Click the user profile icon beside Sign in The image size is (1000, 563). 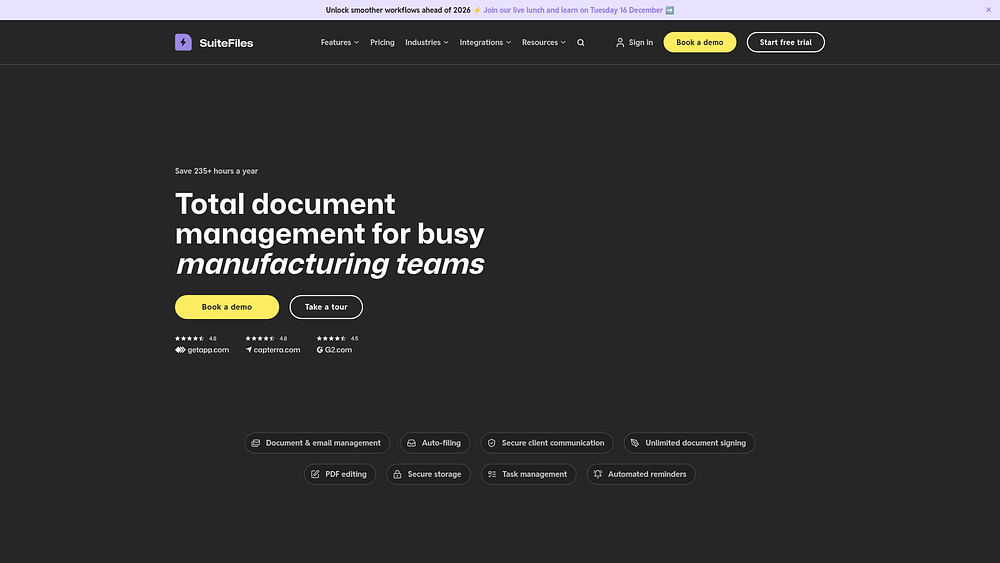click(620, 43)
